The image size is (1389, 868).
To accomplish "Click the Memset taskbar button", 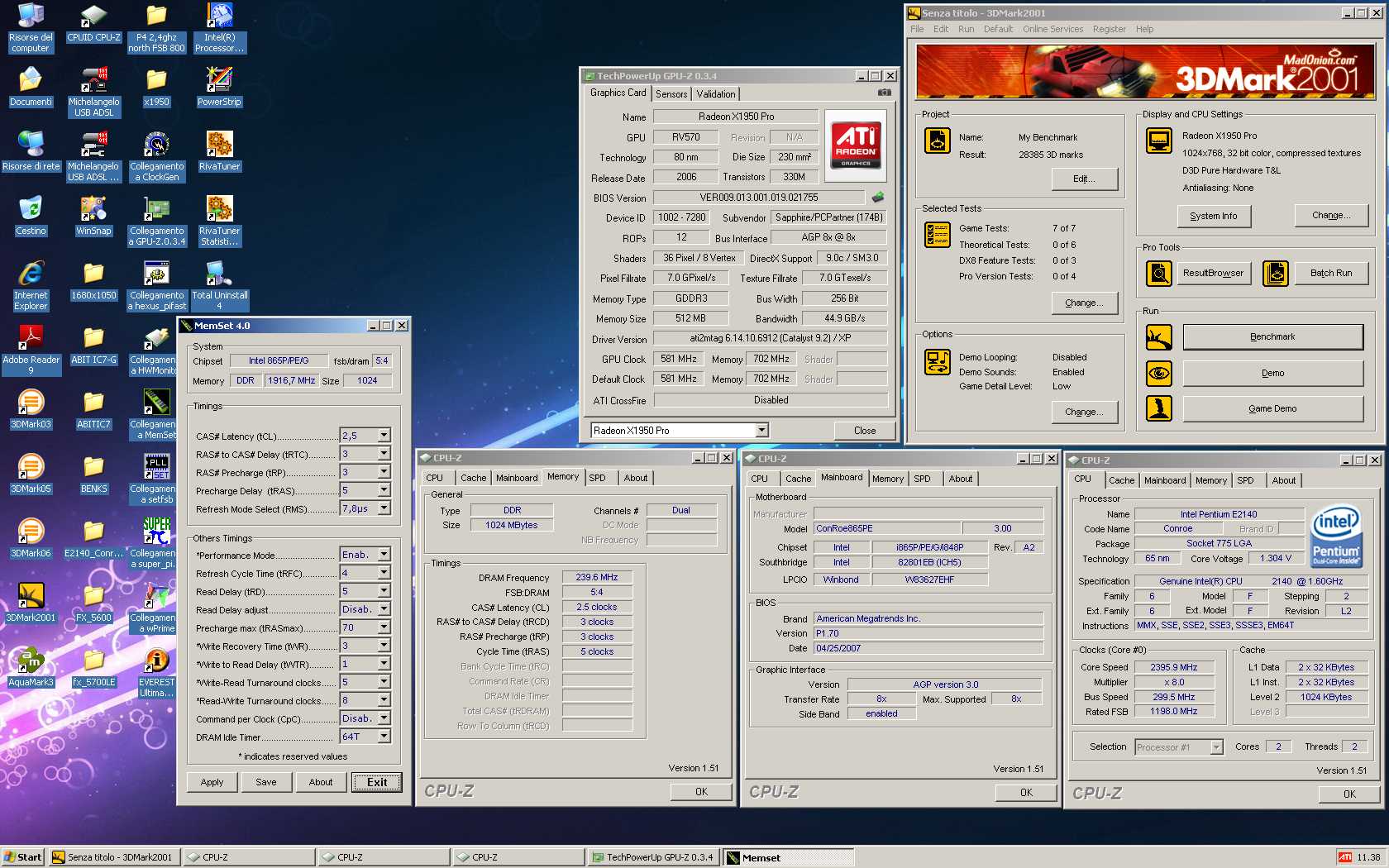I will coord(789,858).
